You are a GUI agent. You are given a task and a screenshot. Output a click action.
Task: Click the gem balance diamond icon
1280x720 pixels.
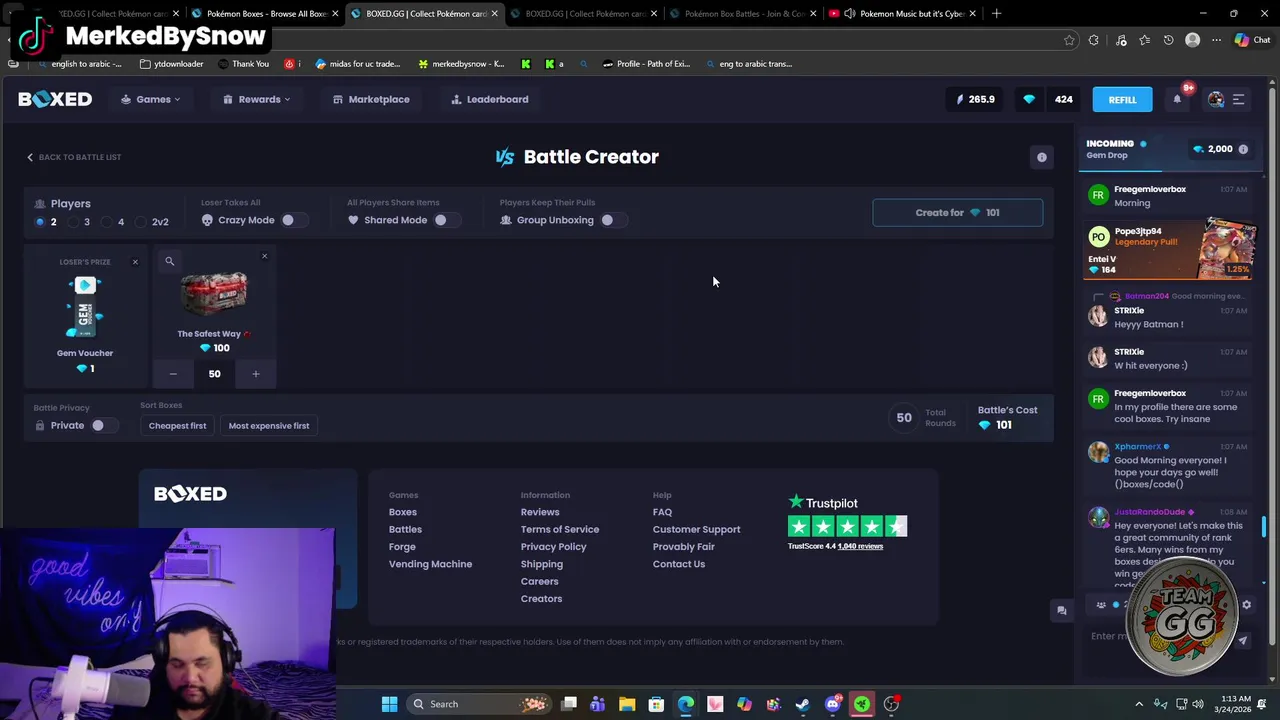[x=1029, y=99]
